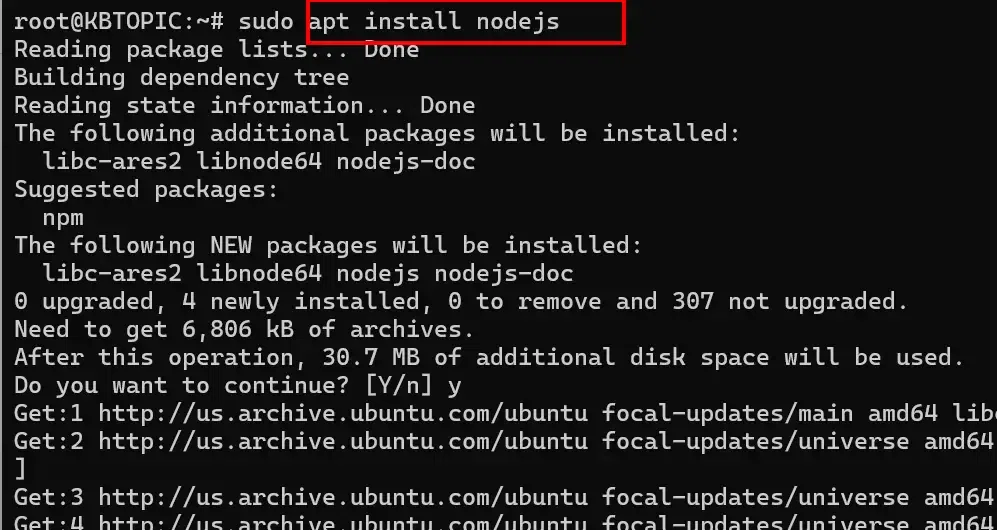The height and width of the screenshot is (530, 997).
Task: Click the lone closing bracket line
Action: (x=20, y=470)
